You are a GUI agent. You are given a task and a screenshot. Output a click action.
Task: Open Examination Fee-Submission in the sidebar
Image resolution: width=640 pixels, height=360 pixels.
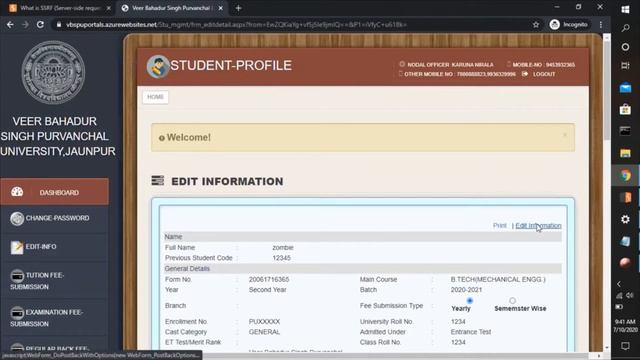(x=54, y=318)
